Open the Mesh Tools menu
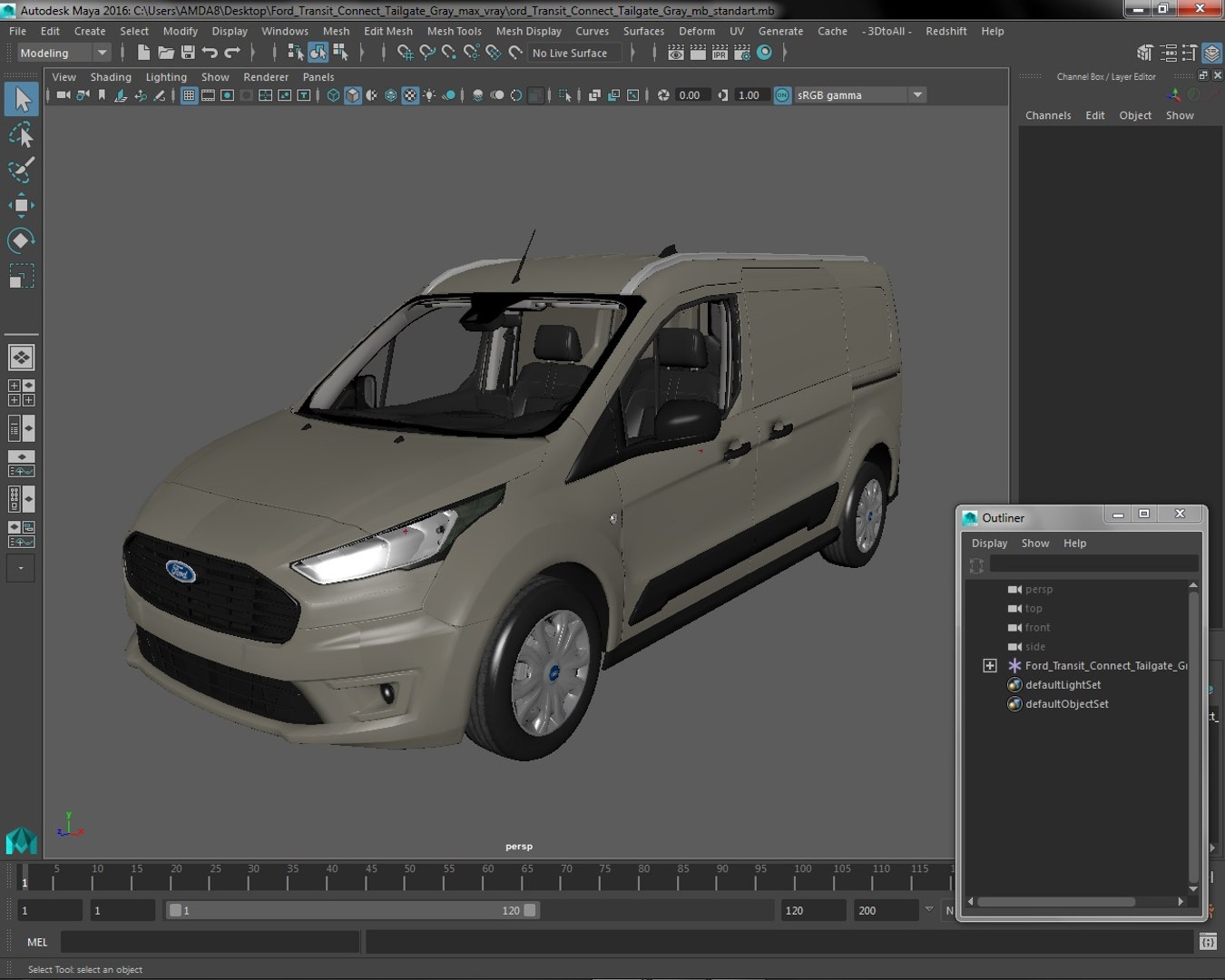The height and width of the screenshot is (980, 1225). tap(454, 31)
